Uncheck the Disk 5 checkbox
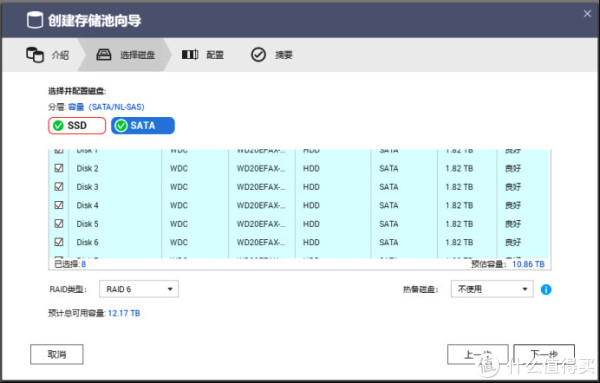600x383 pixels. coord(59,223)
